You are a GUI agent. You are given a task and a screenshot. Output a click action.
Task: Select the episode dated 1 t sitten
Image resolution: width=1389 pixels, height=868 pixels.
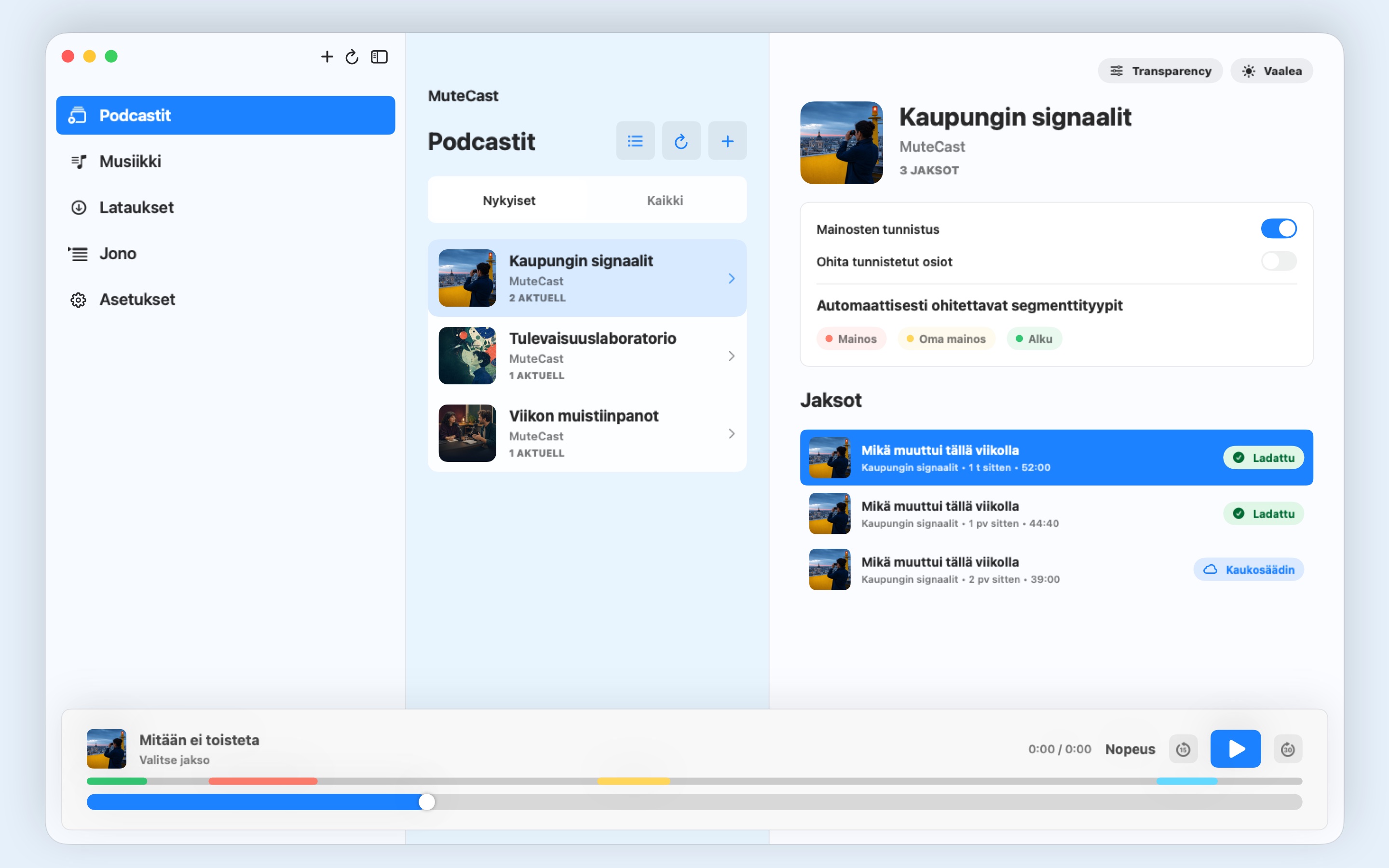pyautogui.click(x=1056, y=458)
